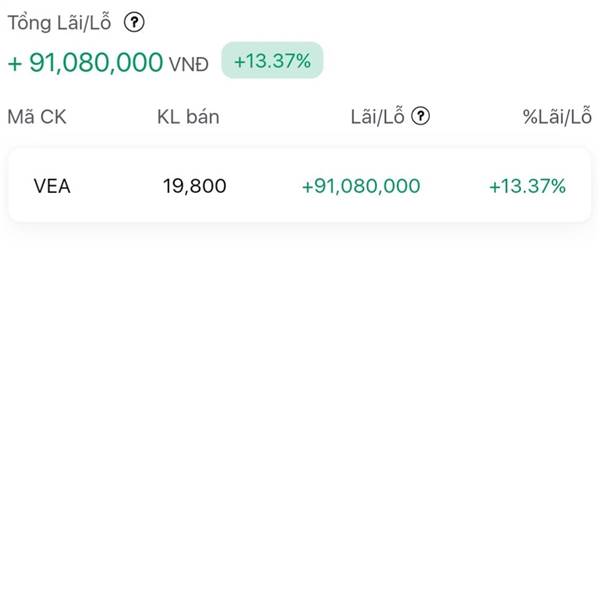Sort by Mã CK column header
This screenshot has height=600, width=600.
(x=37, y=117)
